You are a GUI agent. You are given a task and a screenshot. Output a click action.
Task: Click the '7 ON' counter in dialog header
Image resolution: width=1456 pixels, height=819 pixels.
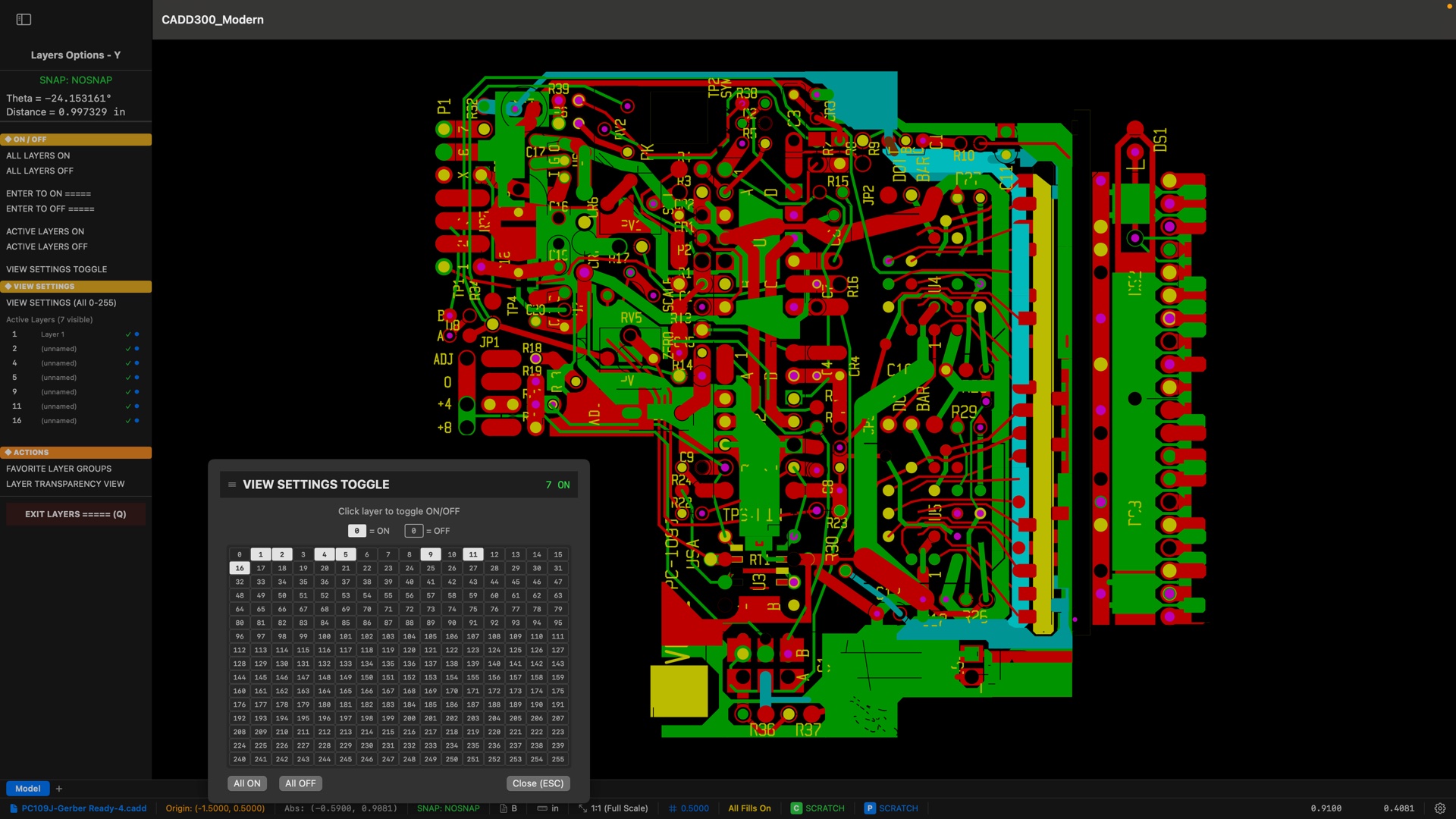point(557,485)
